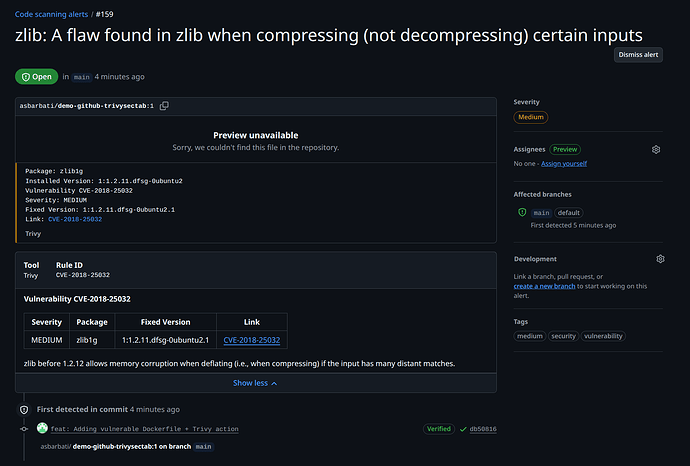Click the commit author avatar

tap(42, 429)
